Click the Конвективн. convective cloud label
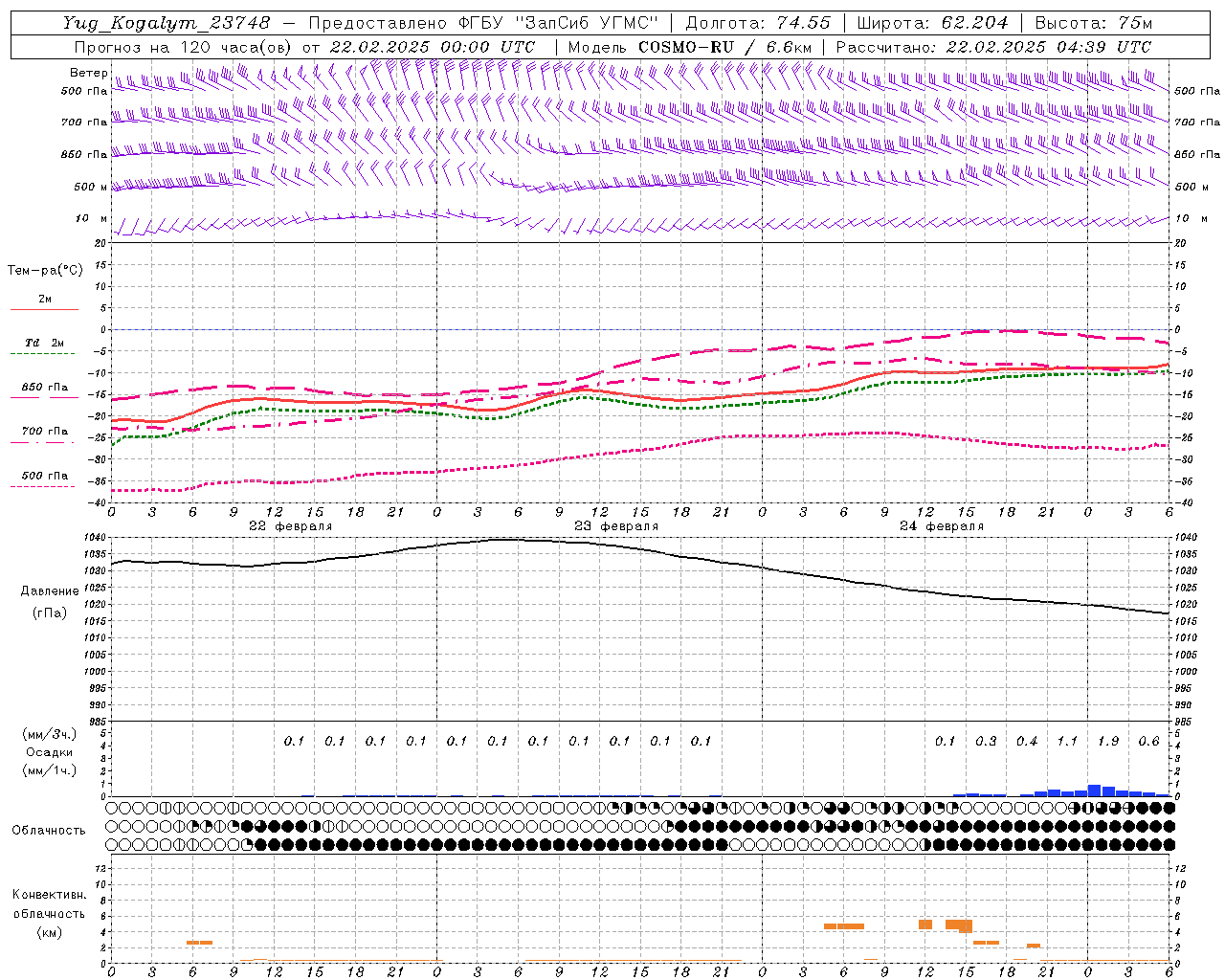 tap(49, 895)
